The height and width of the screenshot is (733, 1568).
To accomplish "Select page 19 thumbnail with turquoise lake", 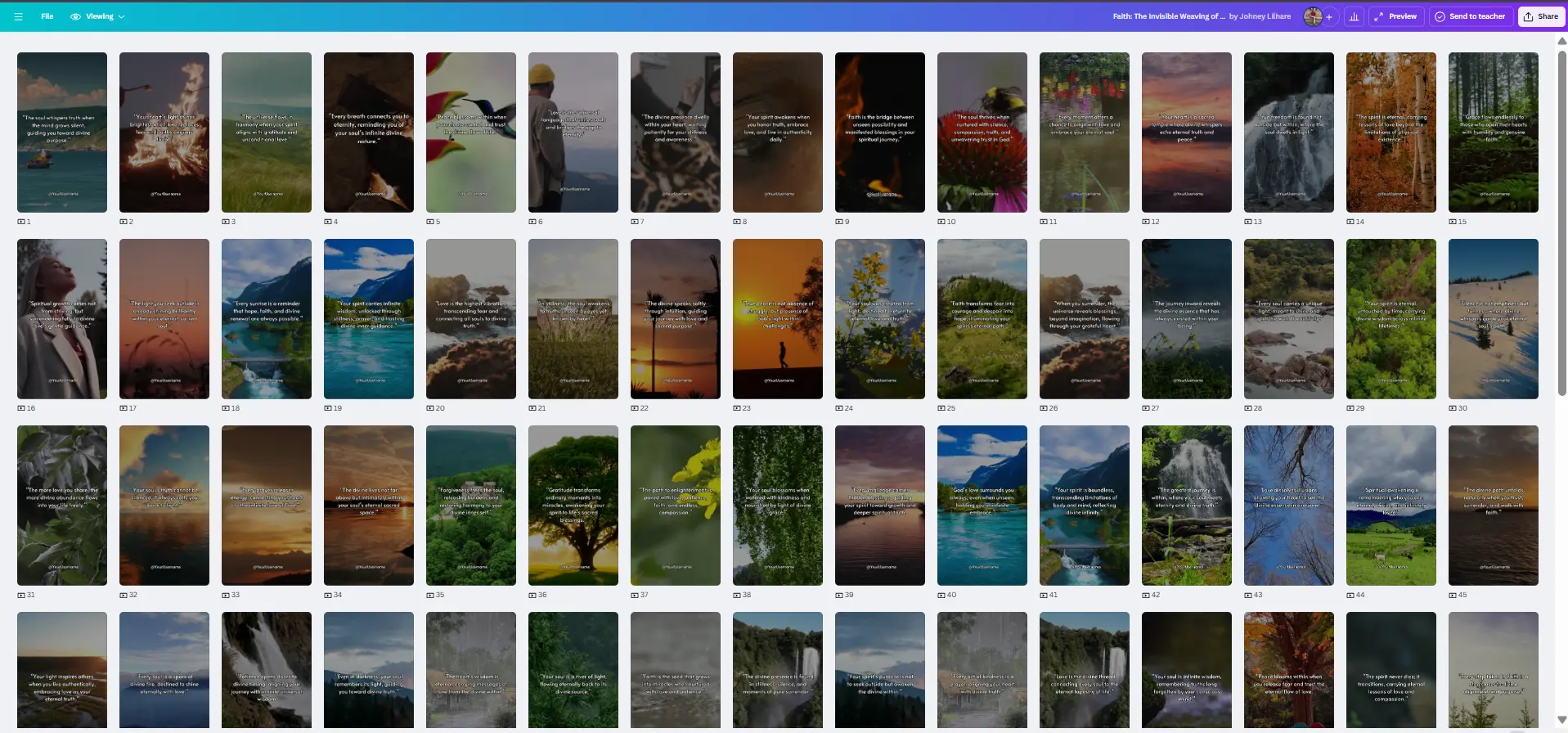I will 369,319.
